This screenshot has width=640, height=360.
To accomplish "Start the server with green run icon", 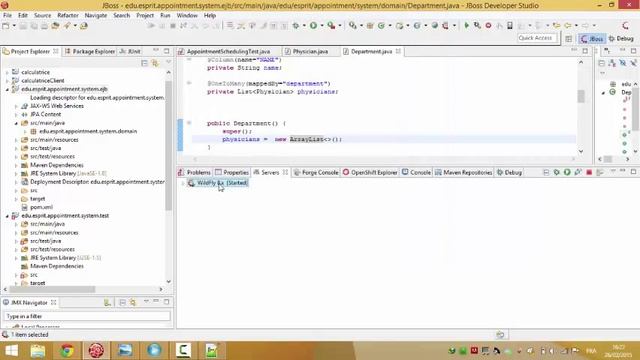I will pos(567,172).
